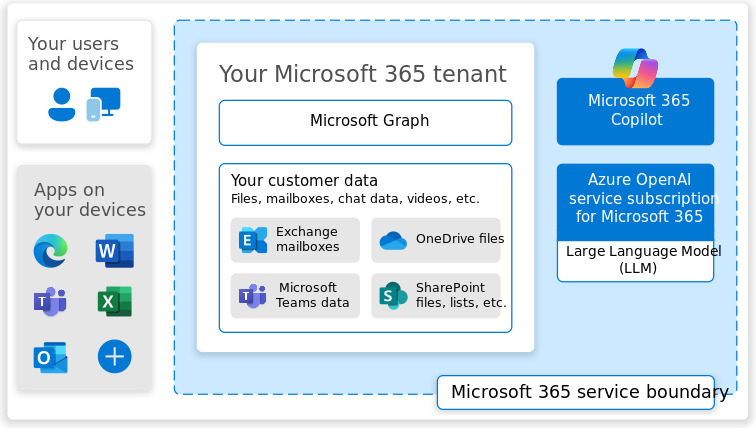The image size is (756, 428).
Task: Click the blue plus more-apps icon
Action: point(114,356)
